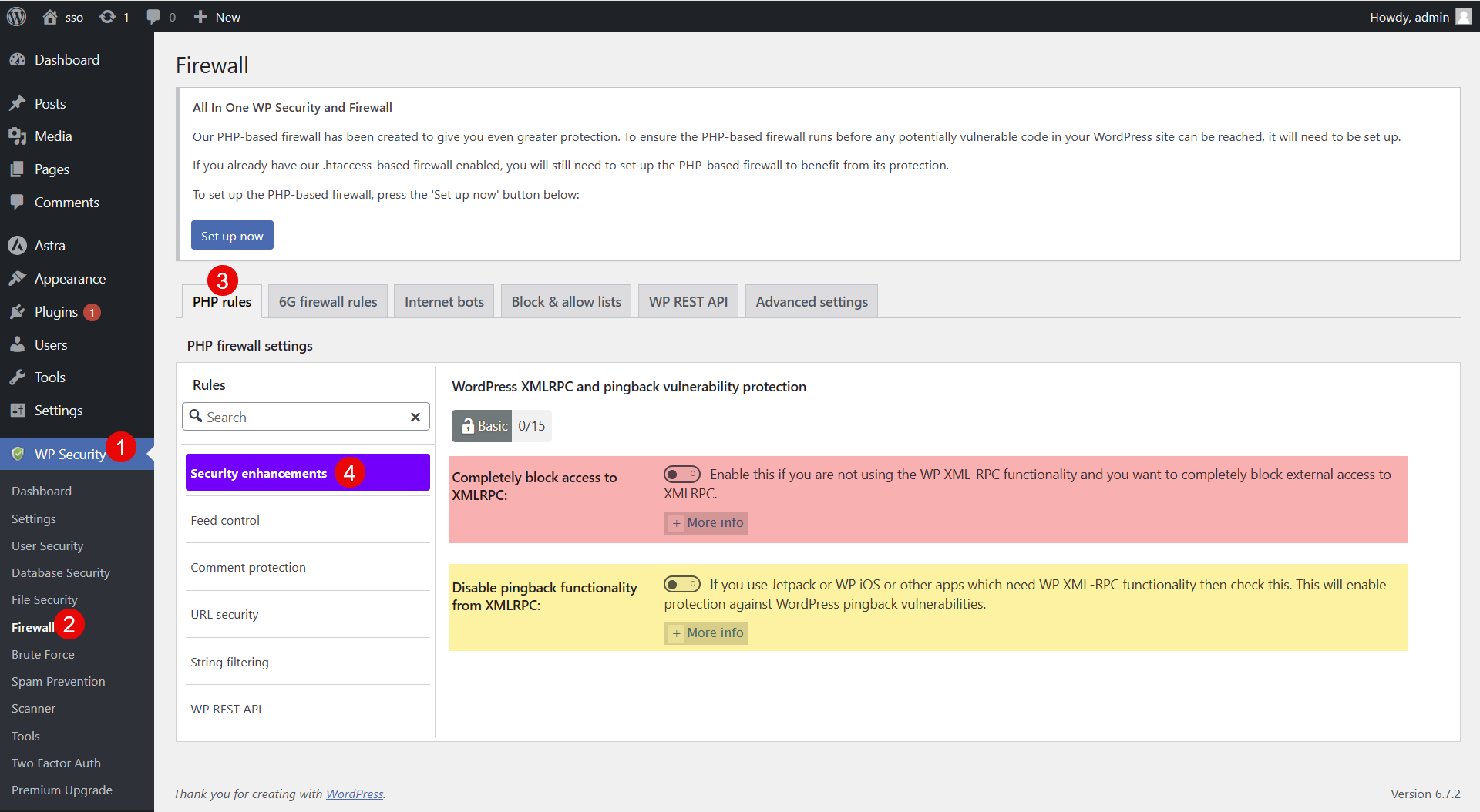Switch to the 6G firewall rules tab
1480x812 pixels.
pos(328,302)
